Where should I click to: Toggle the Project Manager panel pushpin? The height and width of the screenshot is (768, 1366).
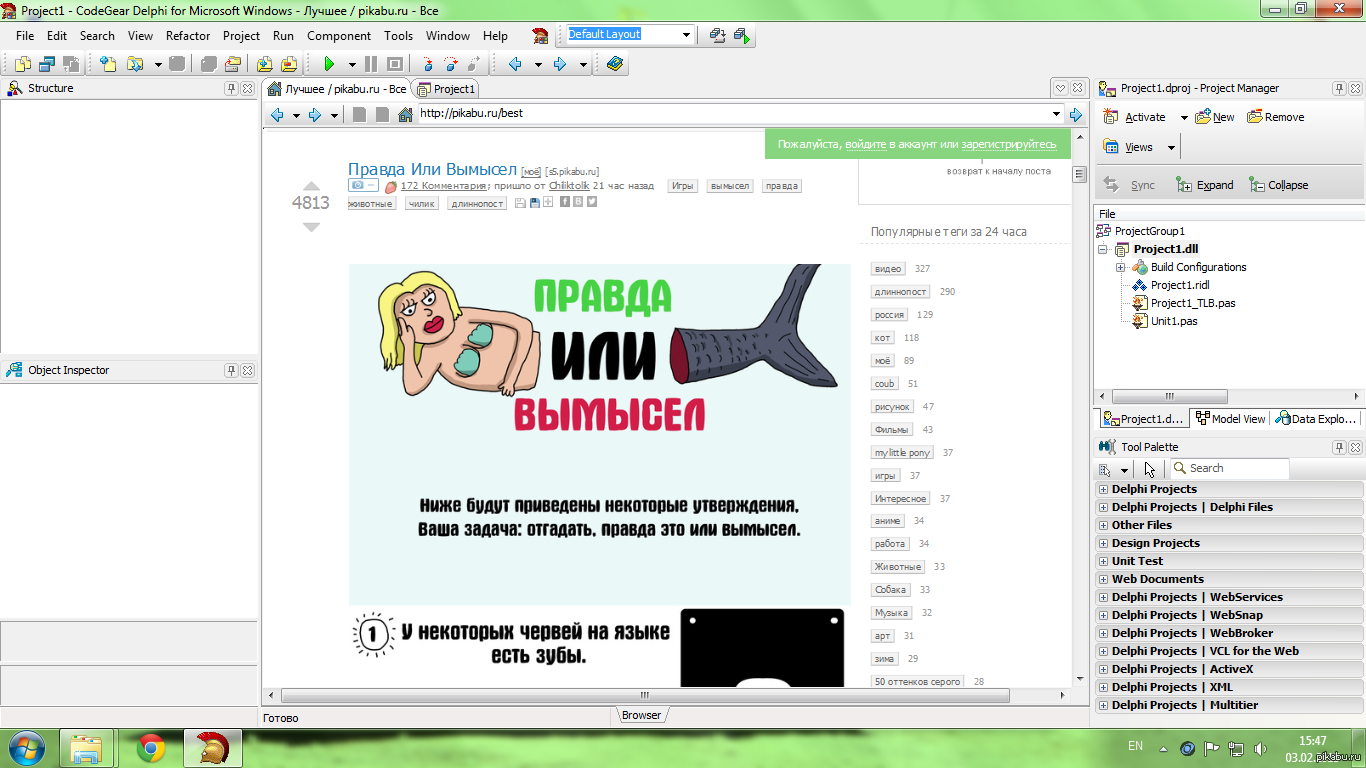(x=1339, y=88)
